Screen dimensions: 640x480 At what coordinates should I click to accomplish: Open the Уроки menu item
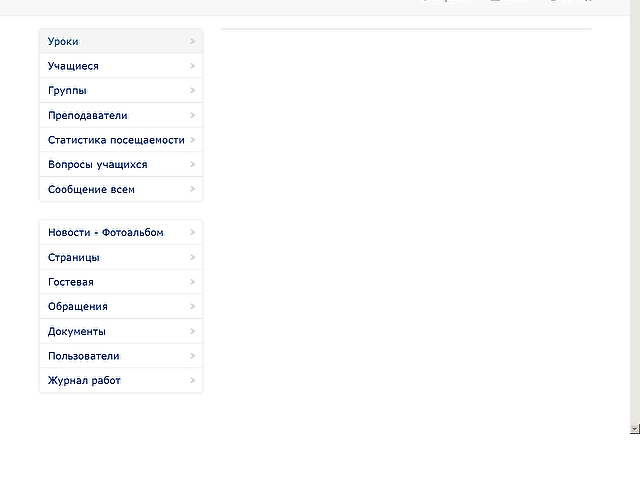63,42
